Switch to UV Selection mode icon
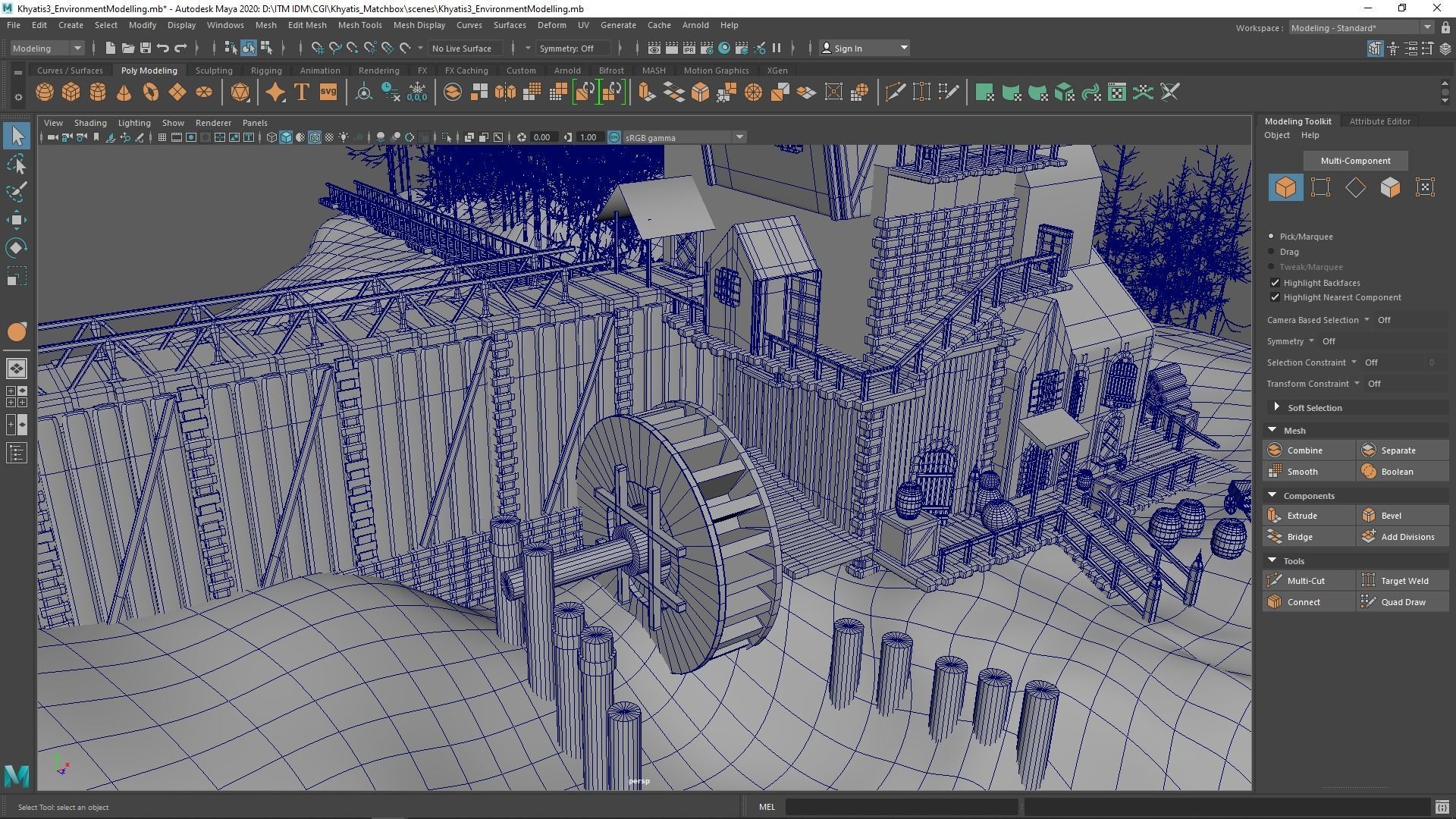The image size is (1456, 819). (1425, 187)
